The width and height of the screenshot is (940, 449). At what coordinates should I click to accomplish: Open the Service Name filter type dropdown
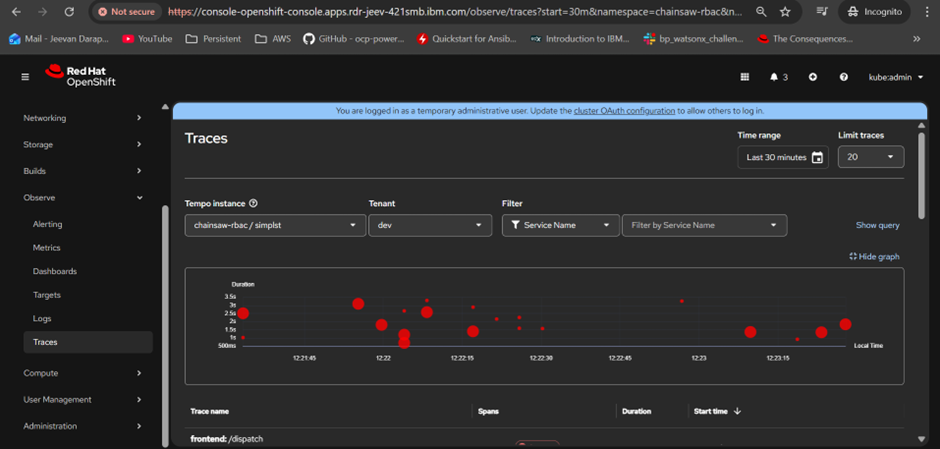coord(559,225)
